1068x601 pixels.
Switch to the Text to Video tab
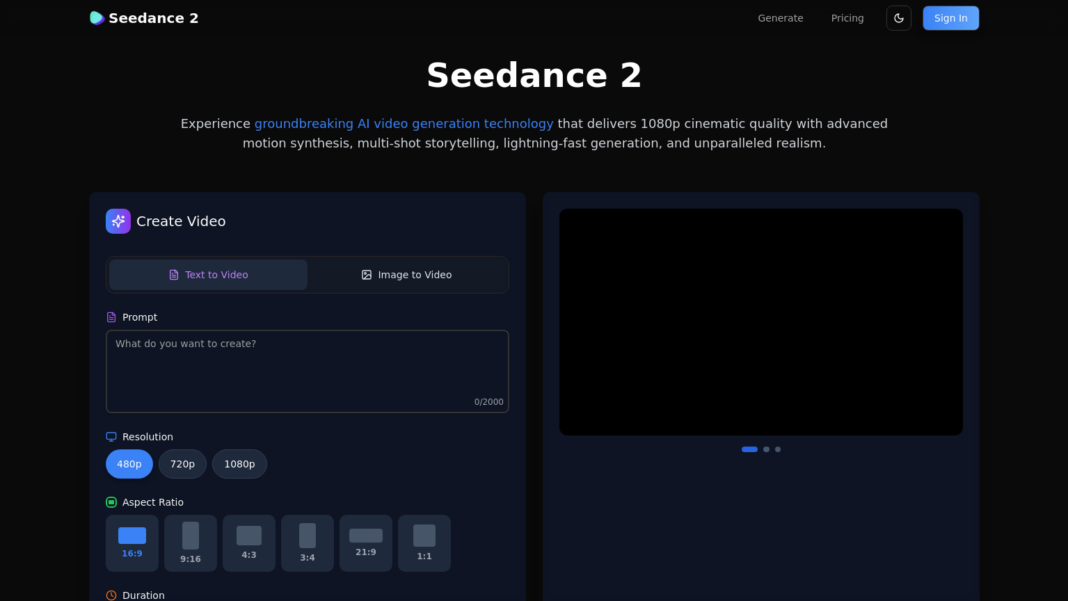click(208, 275)
